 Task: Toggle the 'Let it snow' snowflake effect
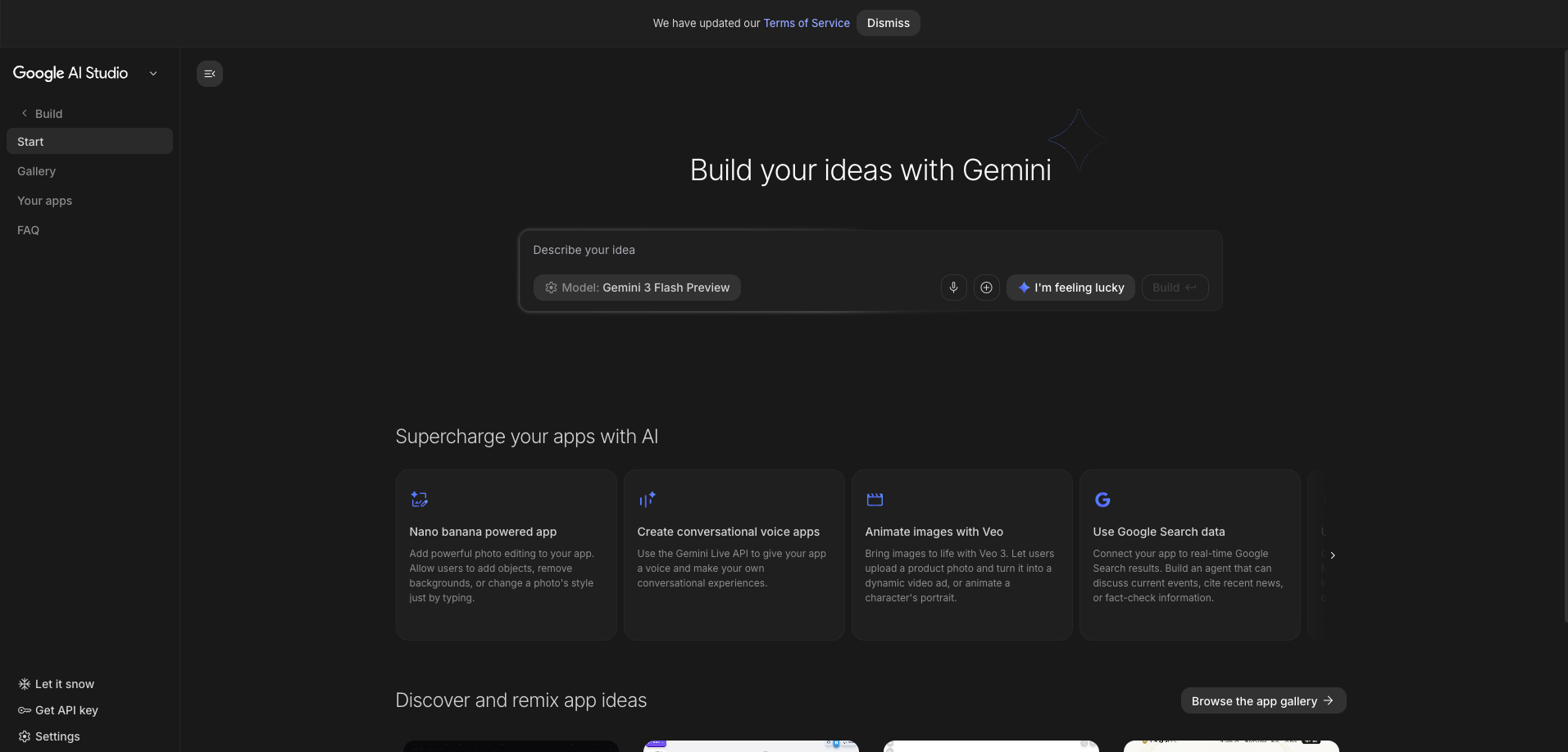(x=24, y=684)
